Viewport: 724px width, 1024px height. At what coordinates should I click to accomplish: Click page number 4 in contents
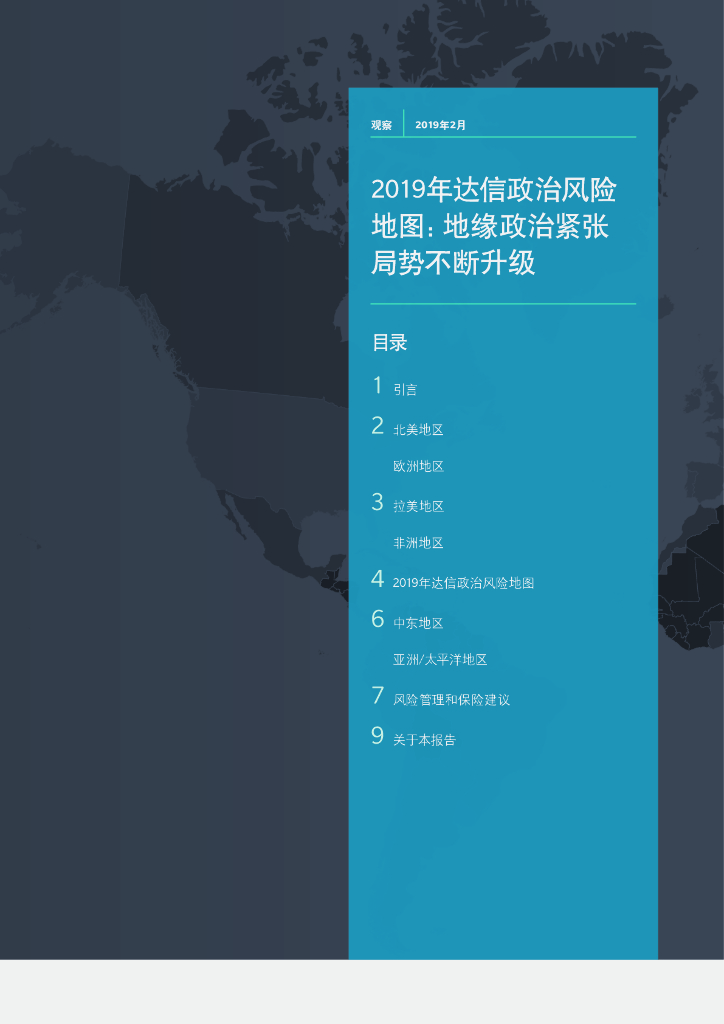pyautogui.click(x=377, y=579)
